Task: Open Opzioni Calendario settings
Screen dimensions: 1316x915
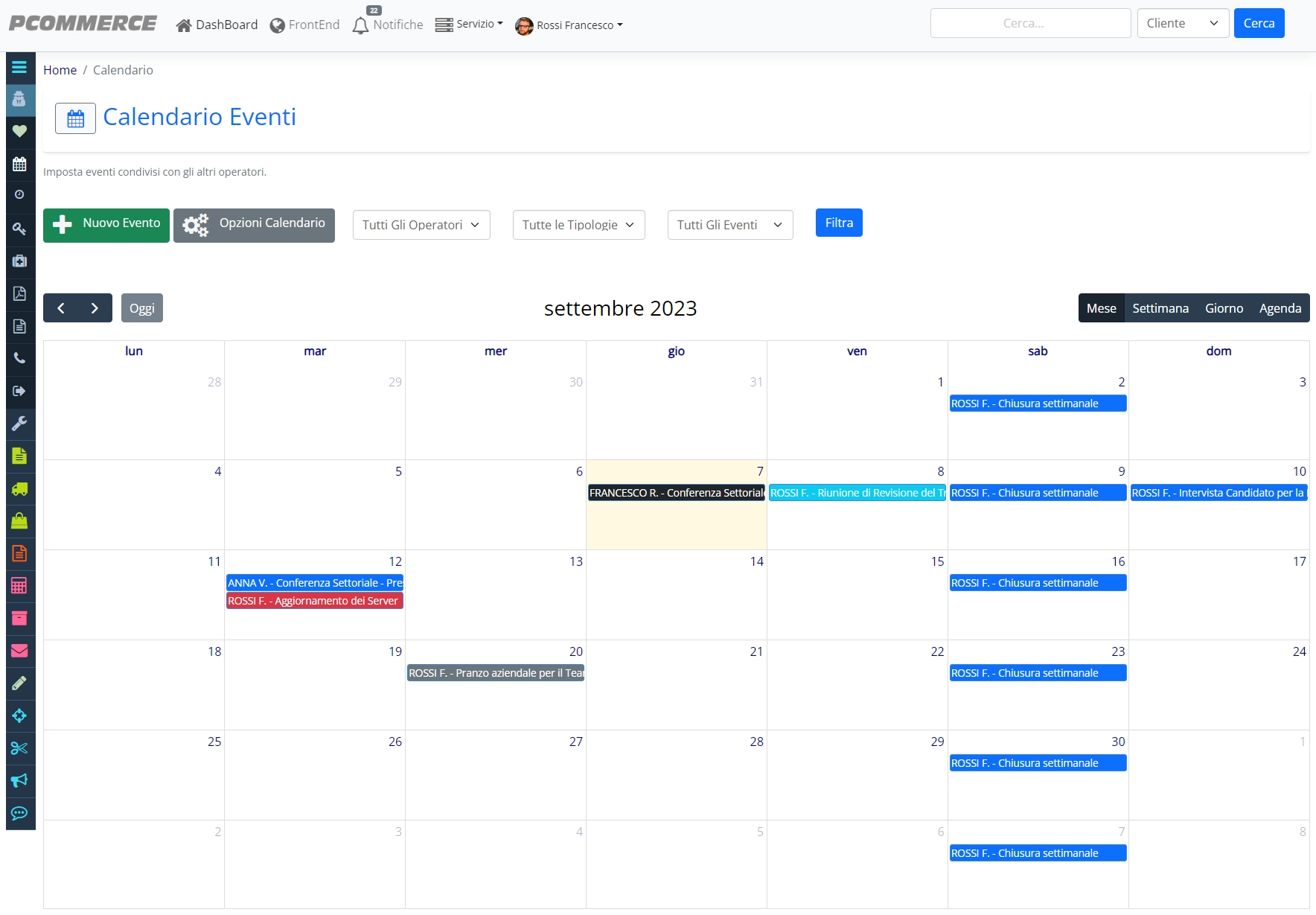Action: pos(254,225)
